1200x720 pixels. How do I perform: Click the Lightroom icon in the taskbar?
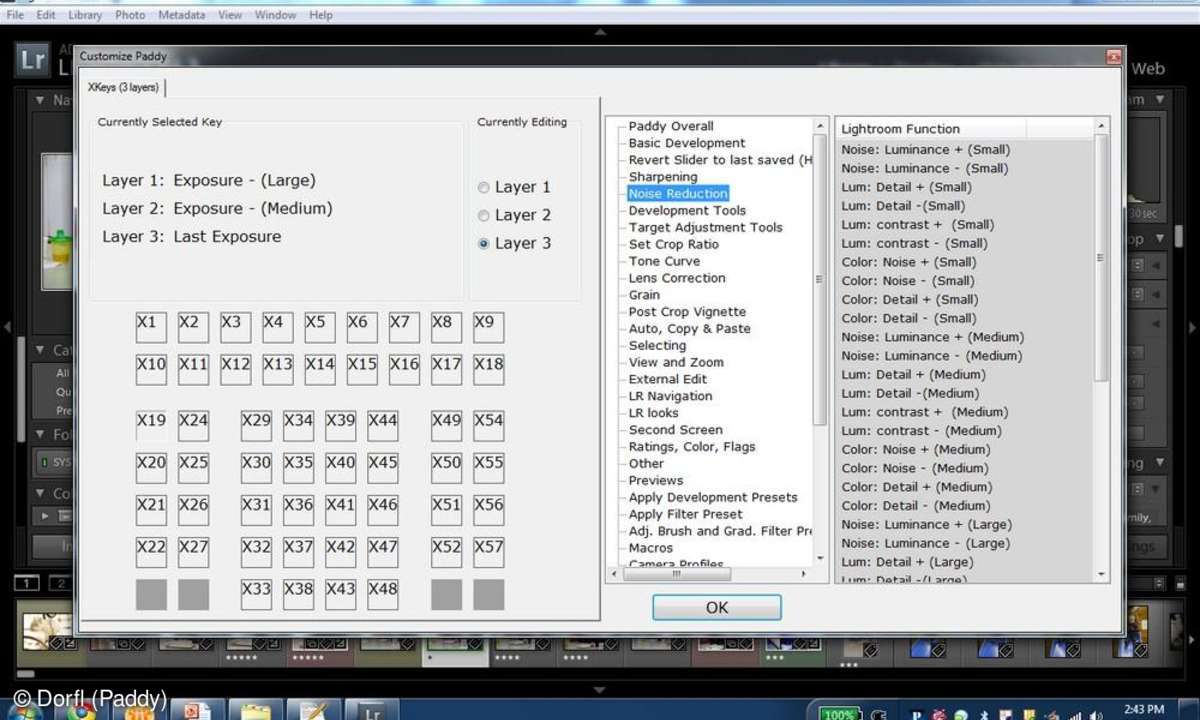click(372, 709)
